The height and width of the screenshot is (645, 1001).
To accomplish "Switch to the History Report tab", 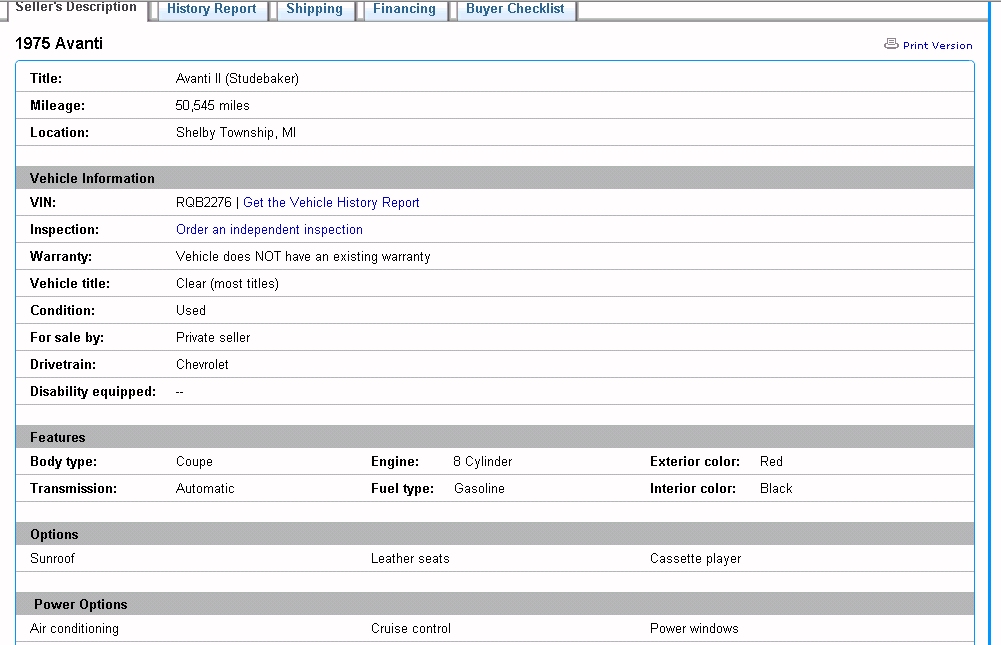I will pyautogui.click(x=211, y=9).
